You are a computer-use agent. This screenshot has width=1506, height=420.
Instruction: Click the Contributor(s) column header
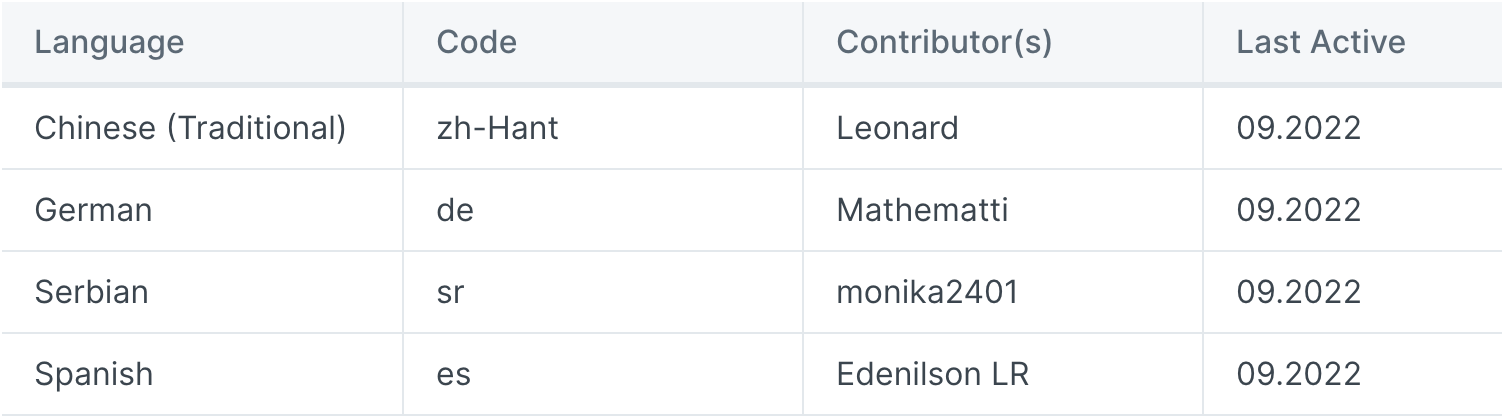pyautogui.click(x=944, y=42)
